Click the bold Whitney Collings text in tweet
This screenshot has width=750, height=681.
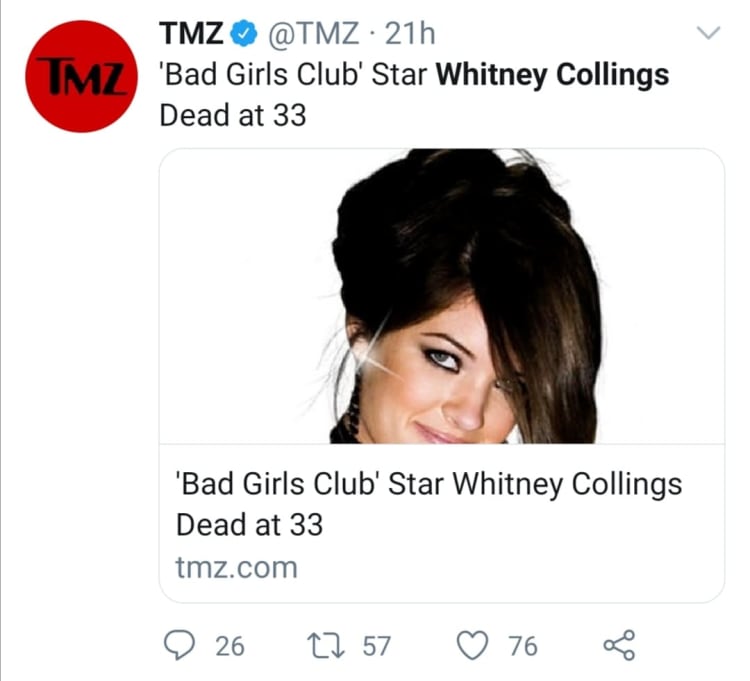[x=554, y=75]
